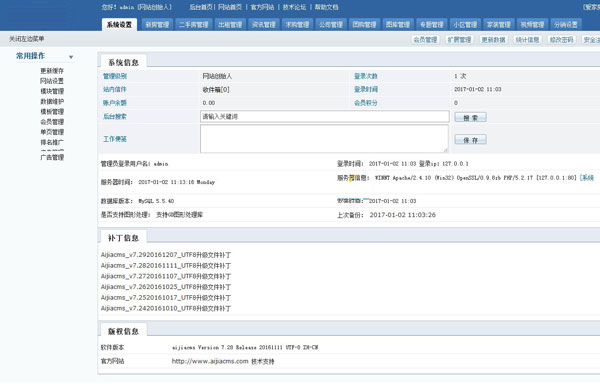Open the 新房管理 tab
Screen dimensions: 600x384
pyautogui.click(x=157, y=24)
